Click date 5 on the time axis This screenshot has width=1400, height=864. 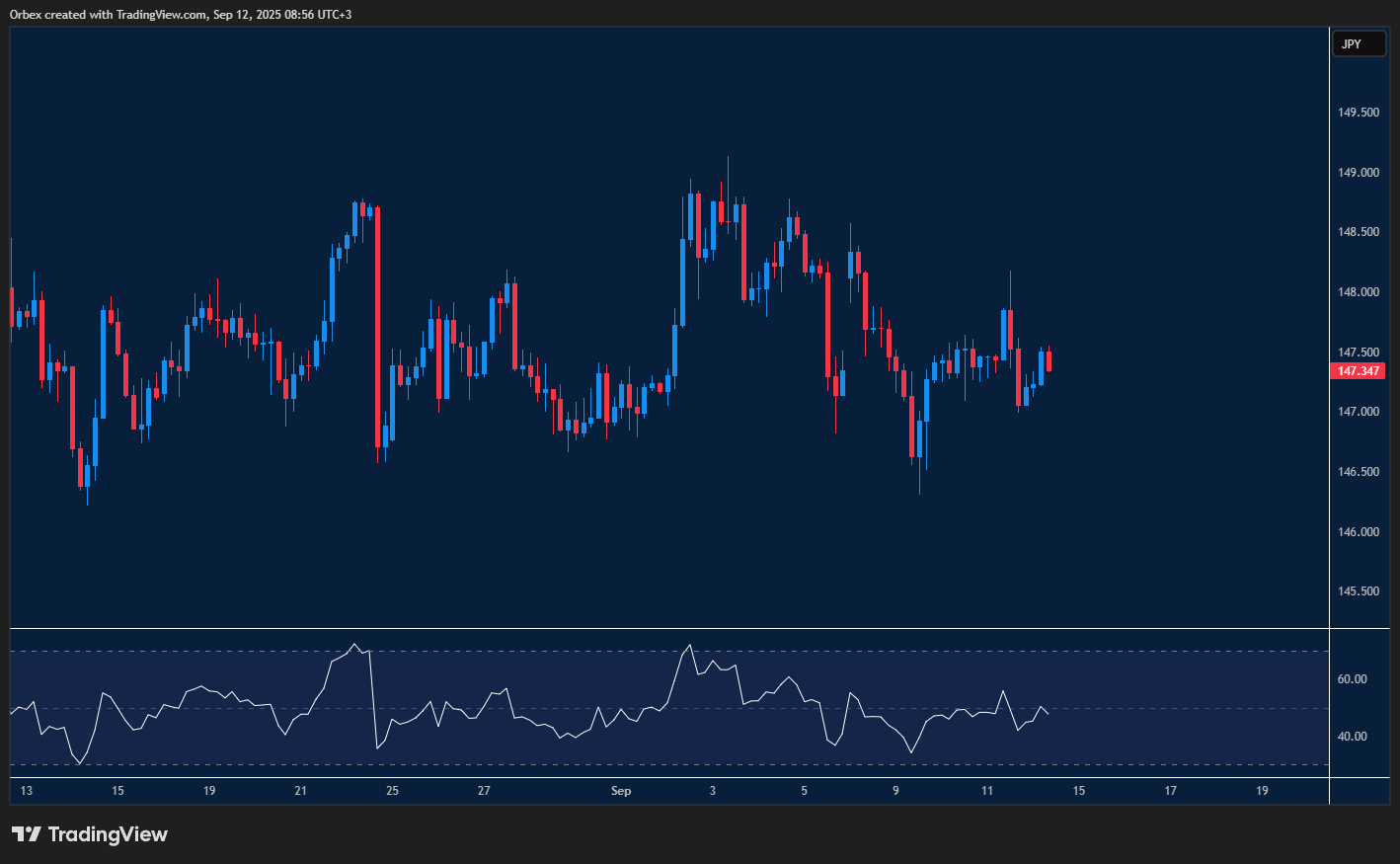pyautogui.click(x=805, y=791)
